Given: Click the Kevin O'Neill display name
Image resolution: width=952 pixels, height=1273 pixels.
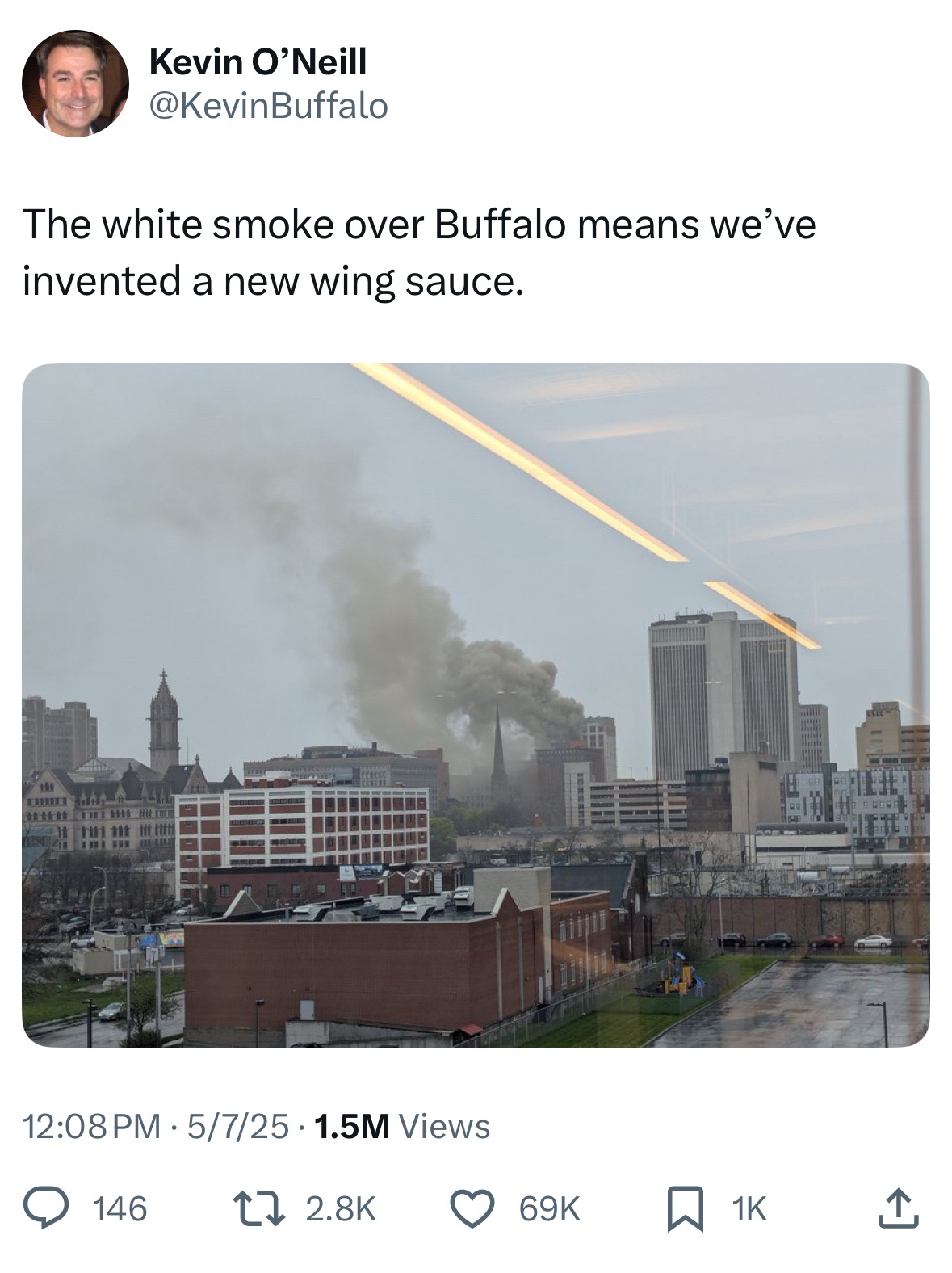Looking at the screenshot, I should (x=258, y=61).
